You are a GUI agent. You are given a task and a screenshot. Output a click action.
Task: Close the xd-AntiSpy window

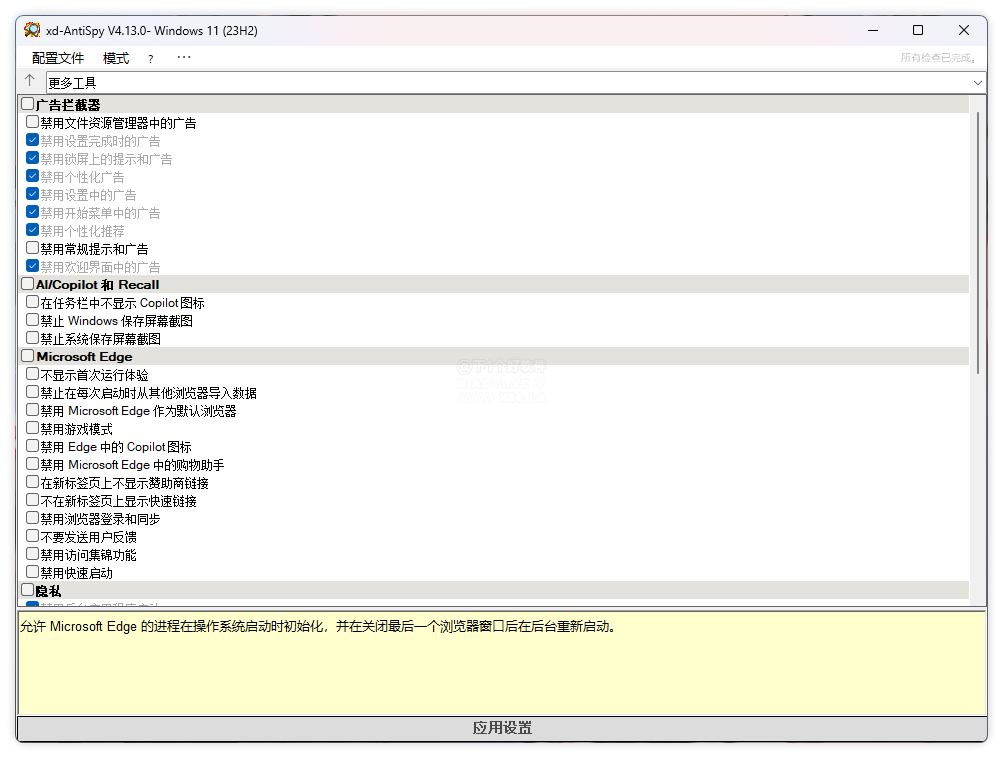click(x=964, y=30)
